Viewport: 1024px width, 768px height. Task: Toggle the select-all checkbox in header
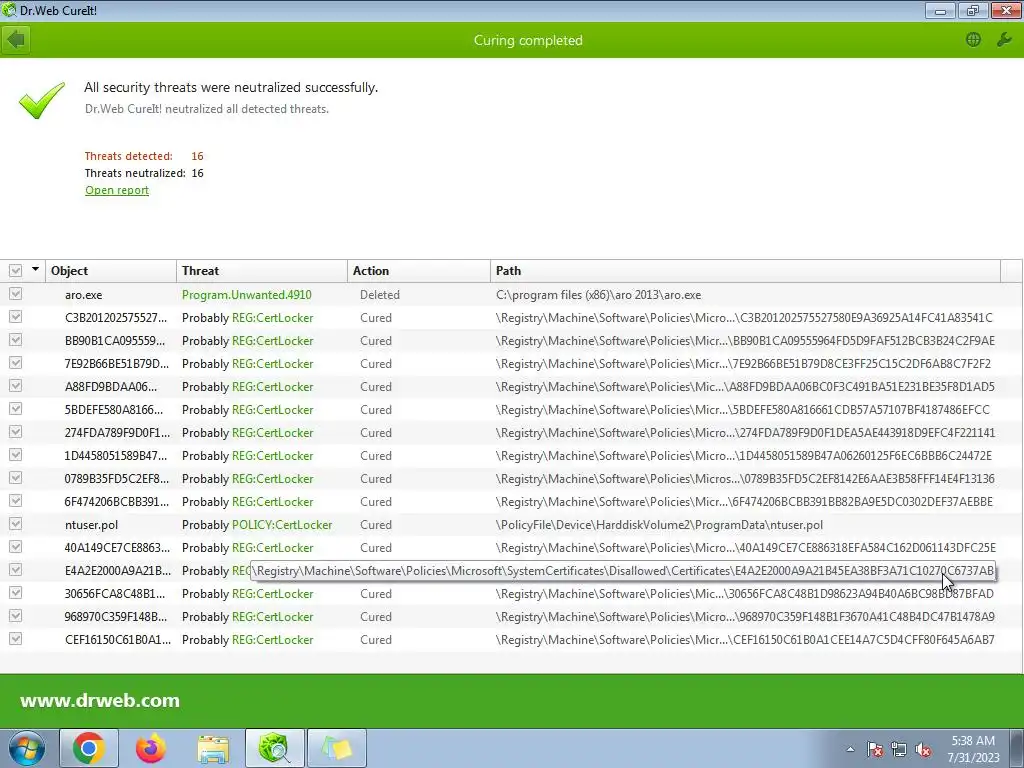click(16, 270)
